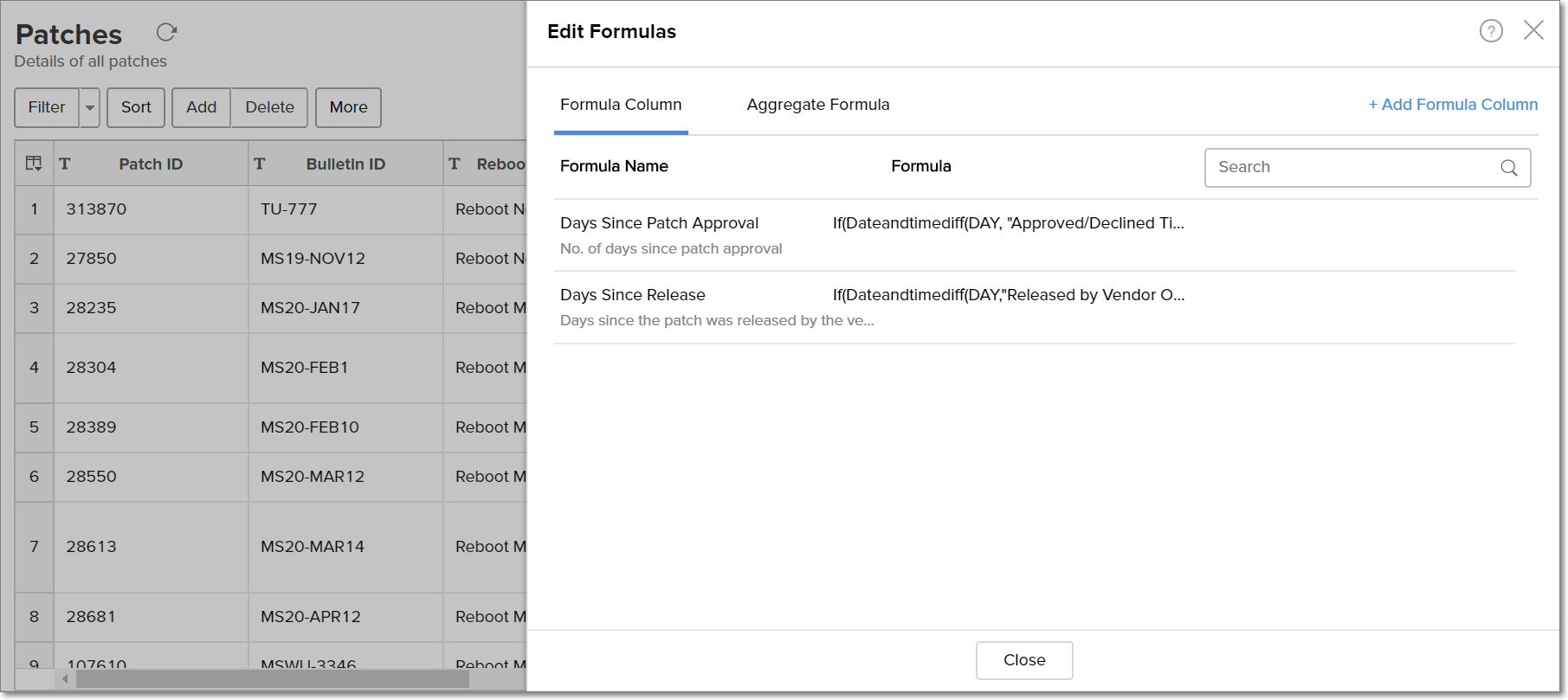Click the Reboot column text type icon
Image resolution: width=1568 pixels, height=700 pixels.
point(454,164)
